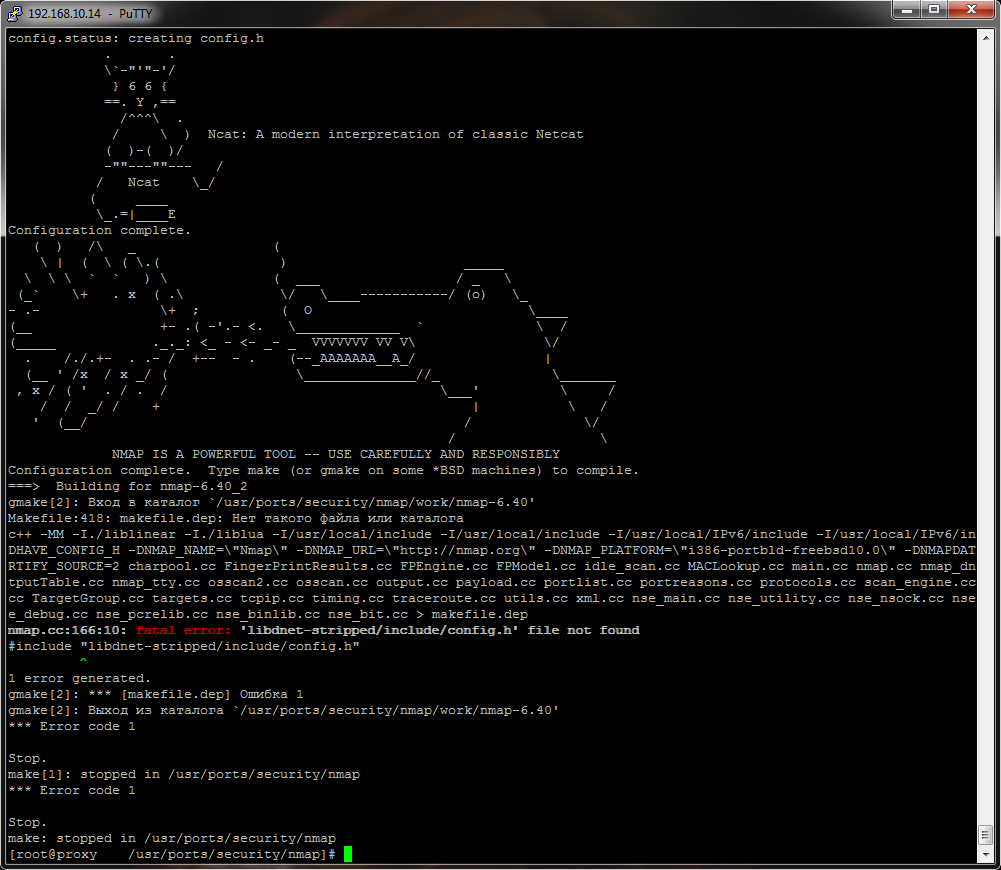
Task: Click the file name "nse_main.cc"
Action: (675, 598)
